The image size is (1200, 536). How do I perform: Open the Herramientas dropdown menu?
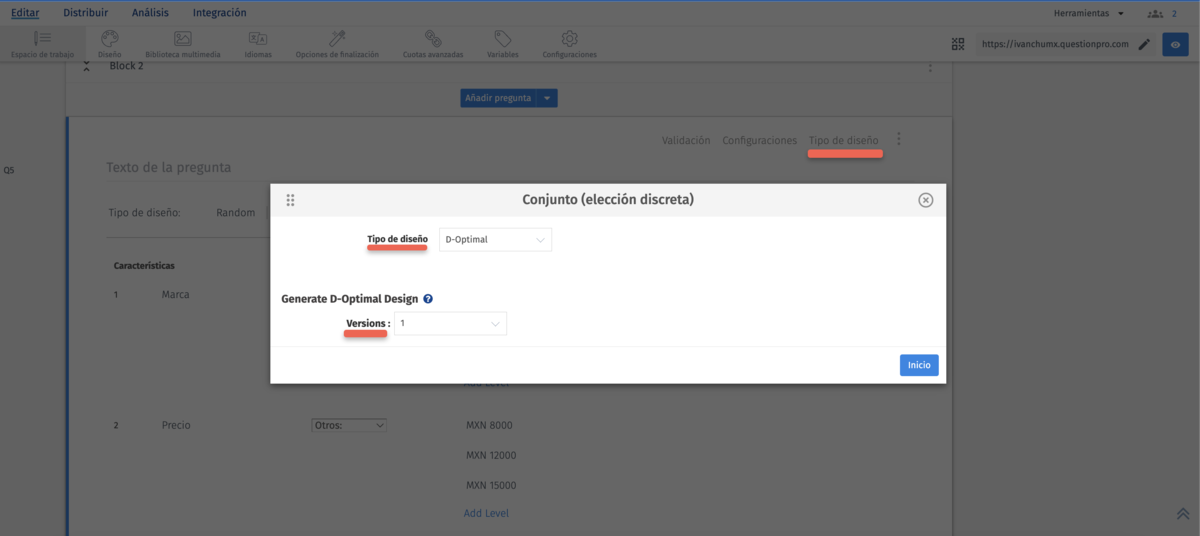tap(1089, 13)
